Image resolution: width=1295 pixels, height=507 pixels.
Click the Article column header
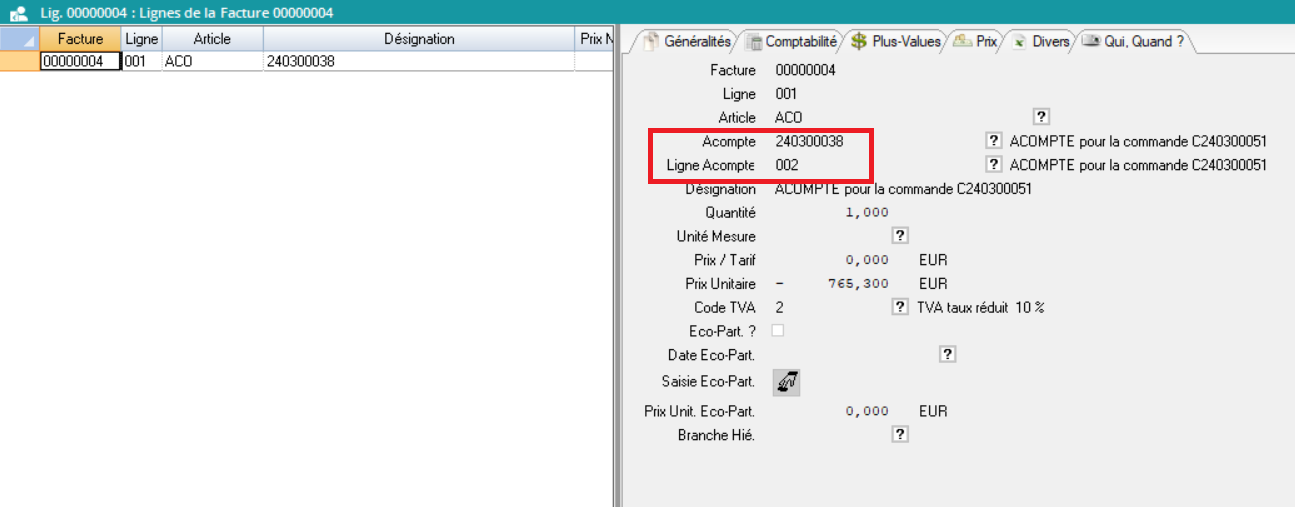[212, 39]
